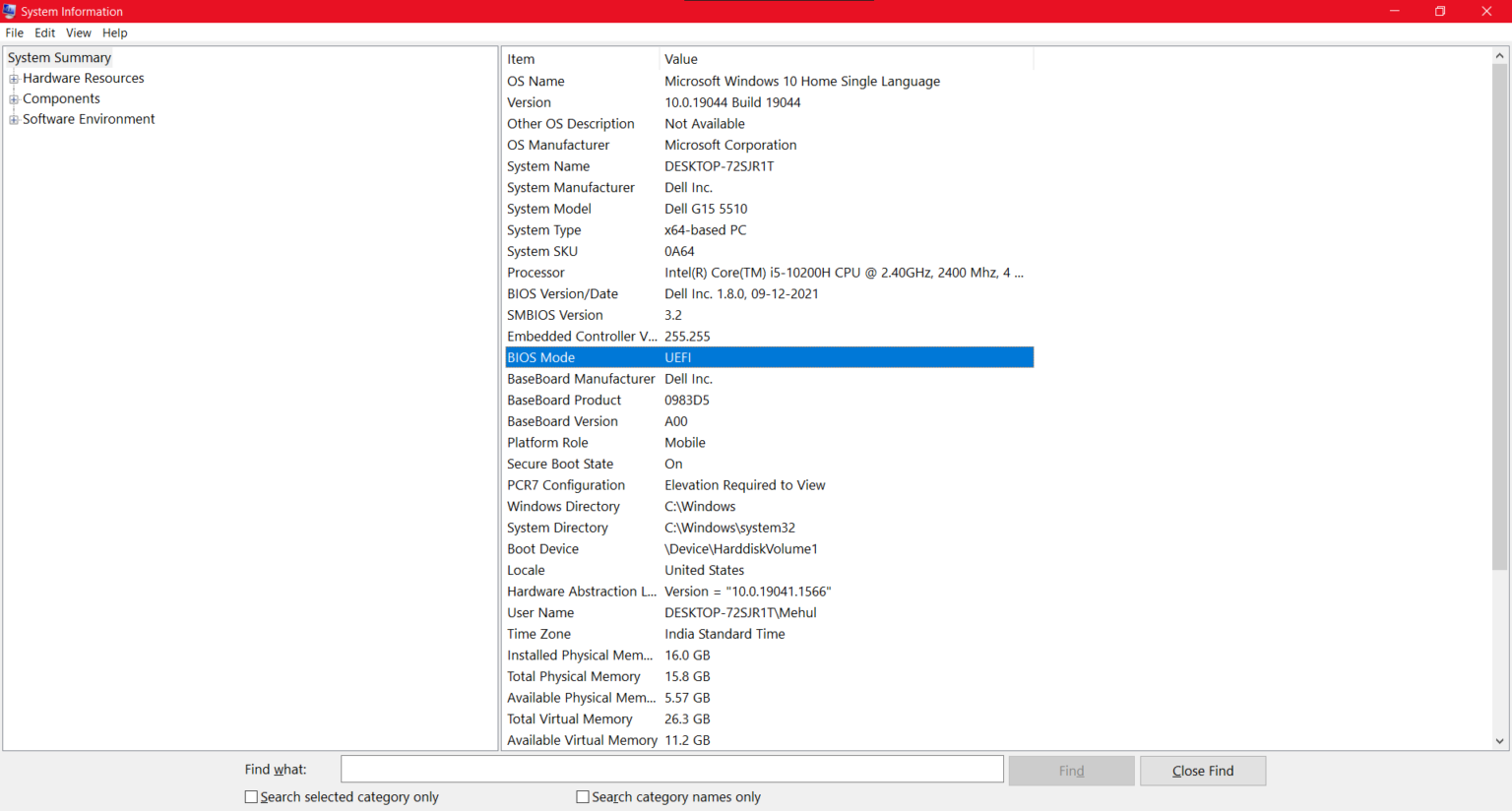Open the Edit menu
This screenshot has width=1512, height=811.
[45, 32]
